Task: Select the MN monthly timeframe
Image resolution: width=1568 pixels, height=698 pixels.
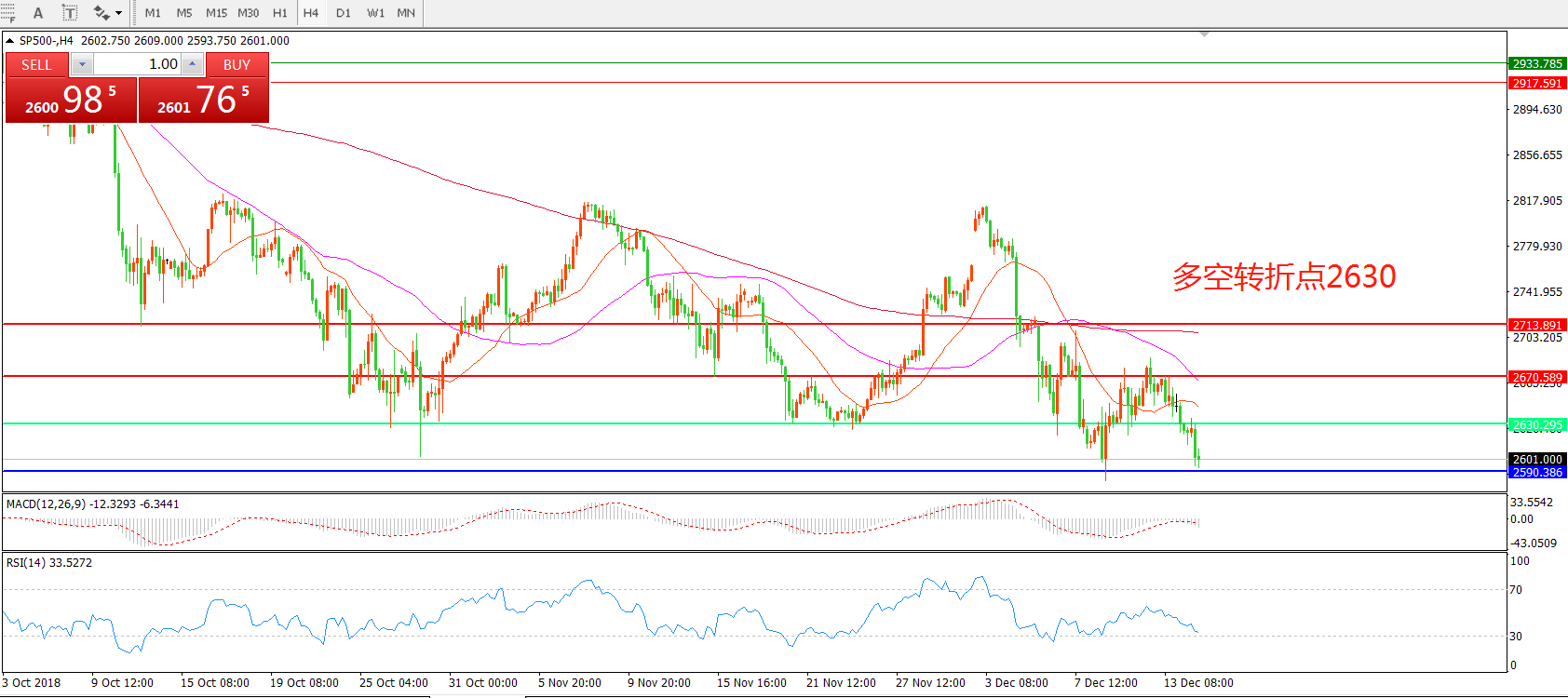Action: 406,13
